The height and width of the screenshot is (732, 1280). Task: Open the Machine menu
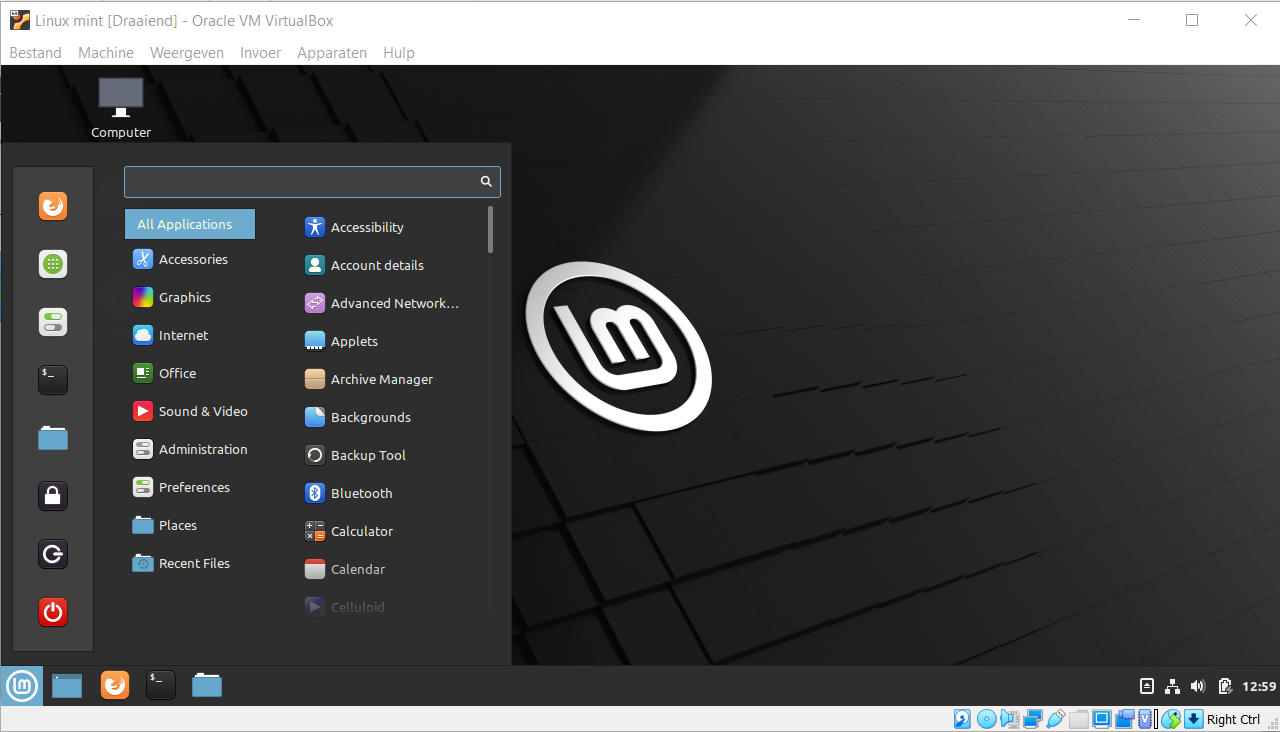tap(105, 52)
